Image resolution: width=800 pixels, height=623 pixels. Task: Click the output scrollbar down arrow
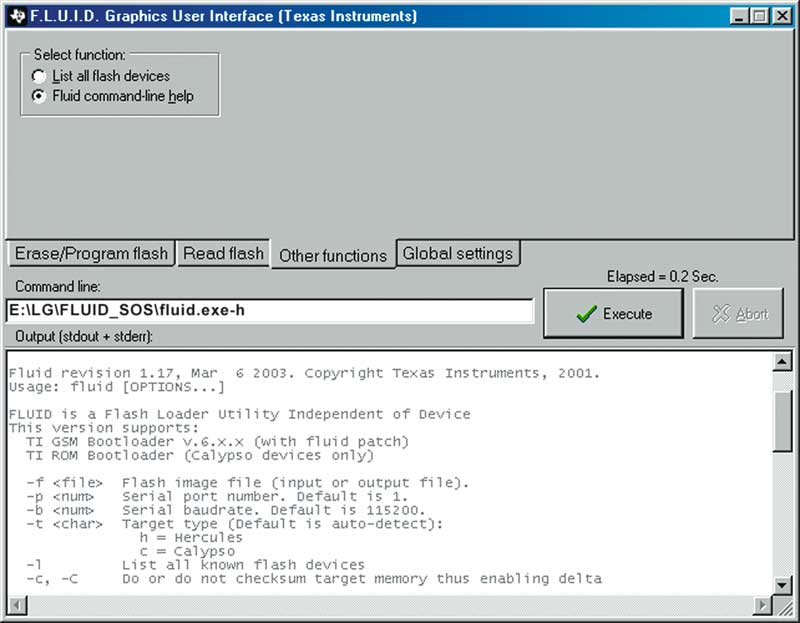pos(782,585)
